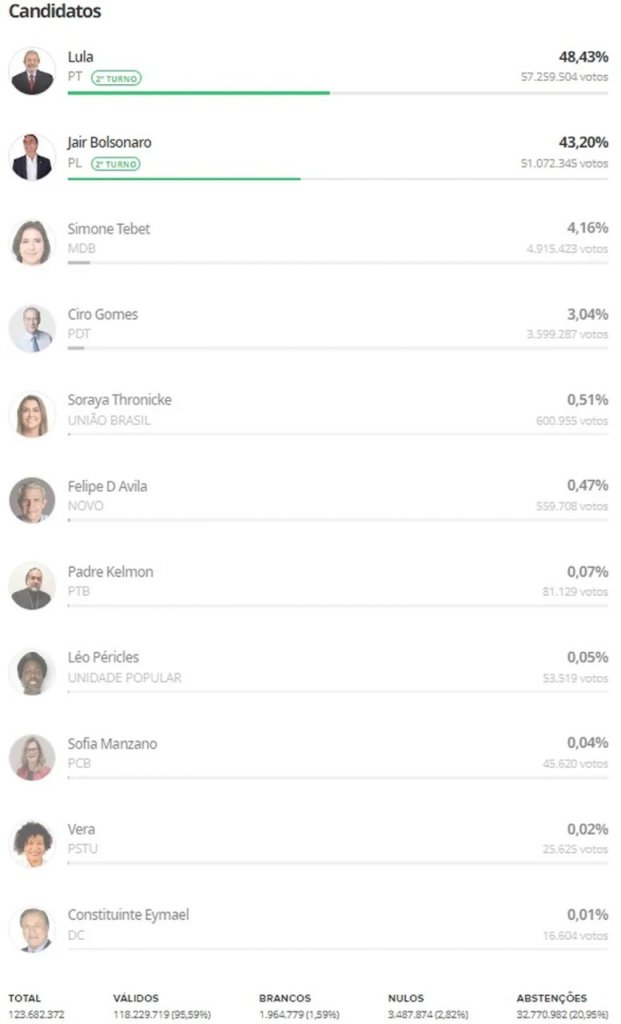Click Lula's candidate photo
The image size is (621, 1024).
click(x=32, y=71)
